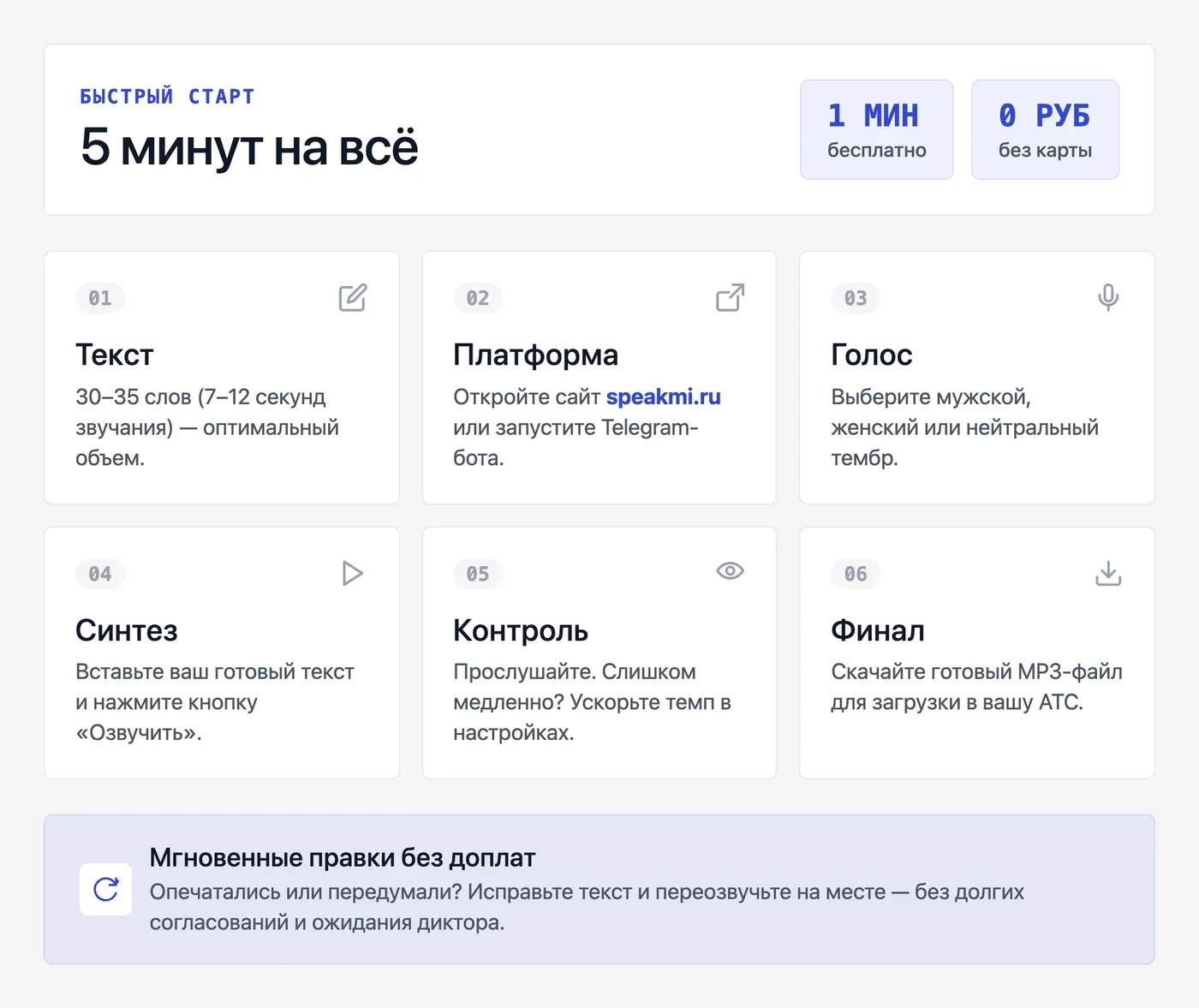Click the text "Скачайте готовый MP3-файл"
1199x1008 pixels.
click(976, 671)
